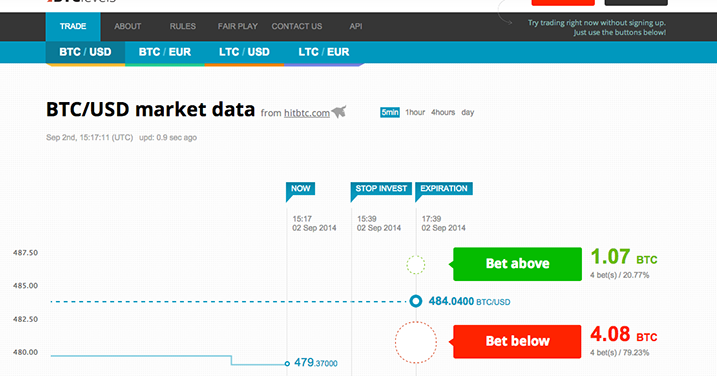Click the 15:17 02 Sep 2014 timestamp

[314, 223]
